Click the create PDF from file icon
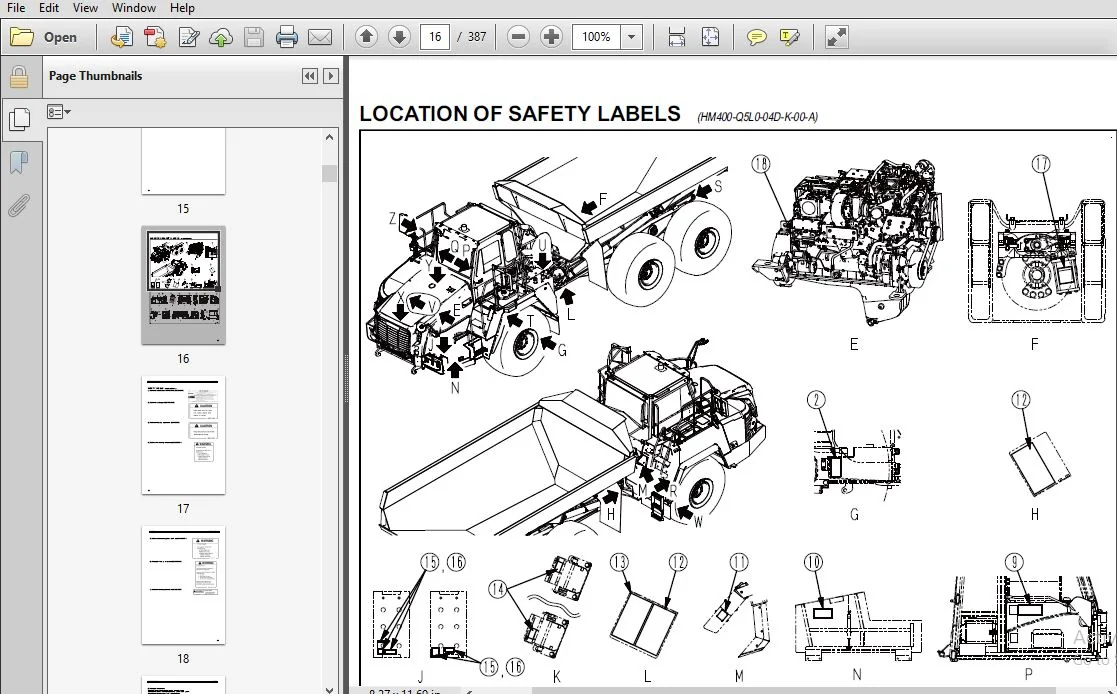Screen dimensions: 1117x694 122,37
